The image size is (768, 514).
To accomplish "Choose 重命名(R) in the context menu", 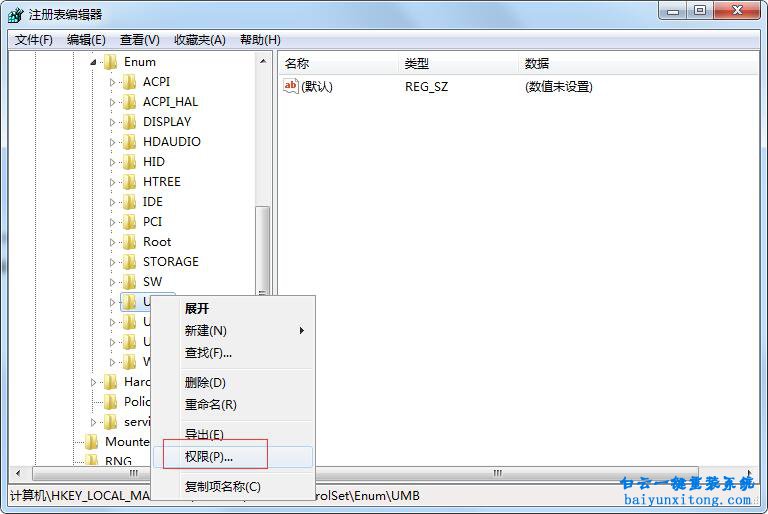I will [233, 405].
